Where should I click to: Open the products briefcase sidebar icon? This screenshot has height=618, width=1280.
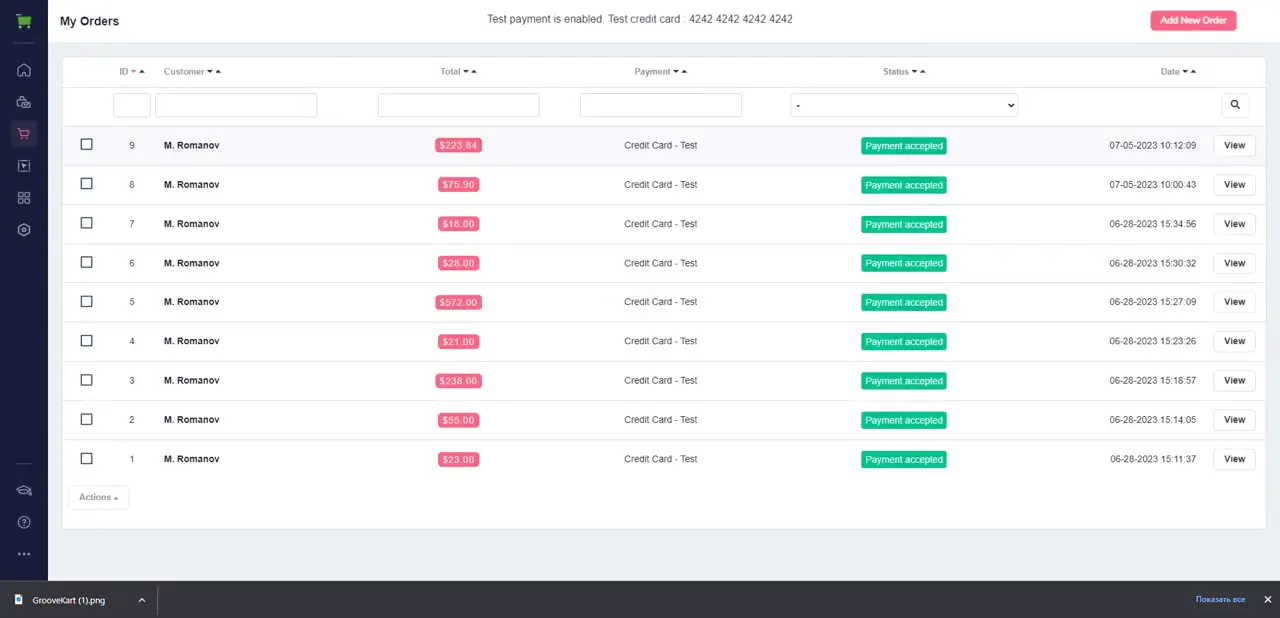click(24, 102)
